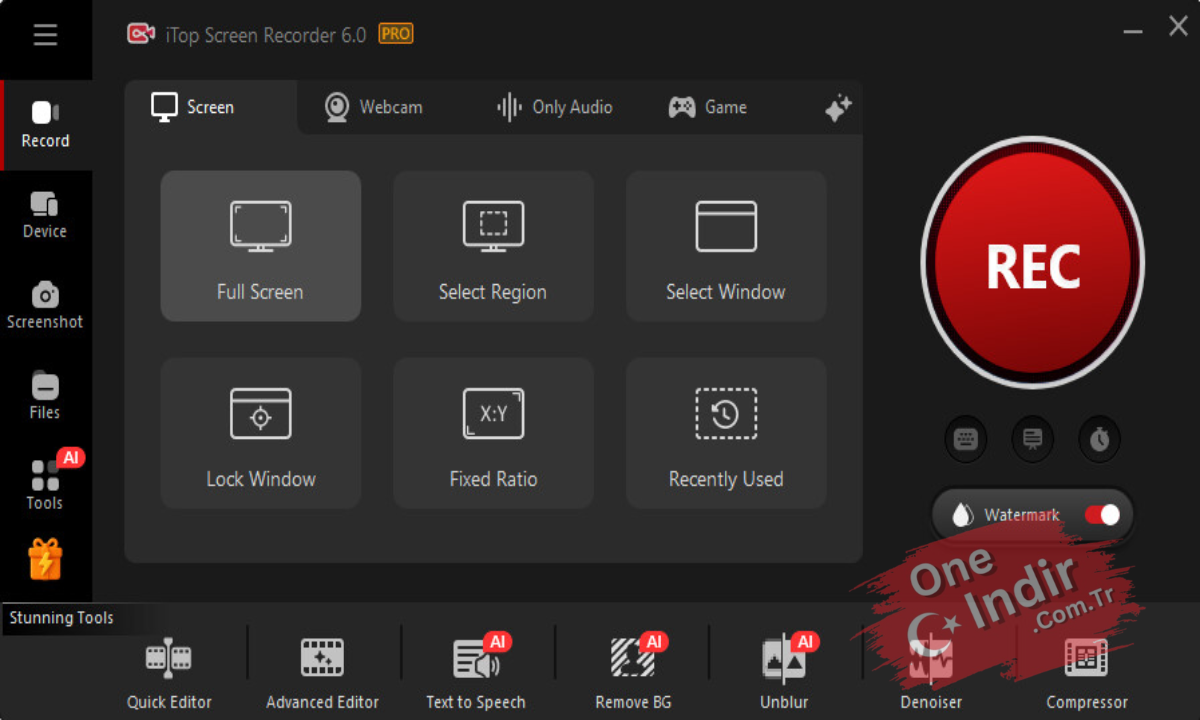Switch to the Only Audio tab

point(555,107)
